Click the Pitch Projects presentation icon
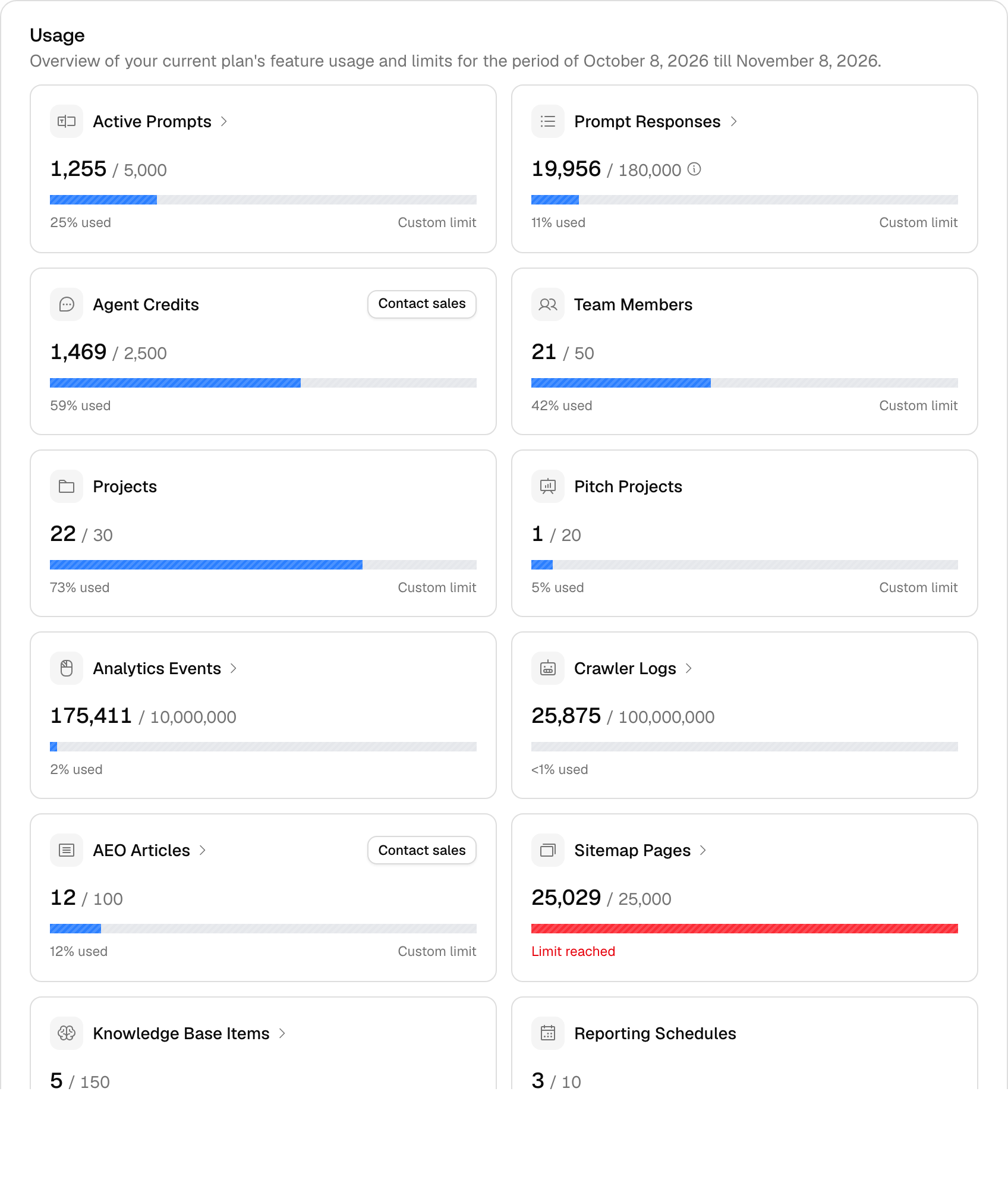Image resolution: width=1008 pixels, height=1189 pixels. (548, 486)
